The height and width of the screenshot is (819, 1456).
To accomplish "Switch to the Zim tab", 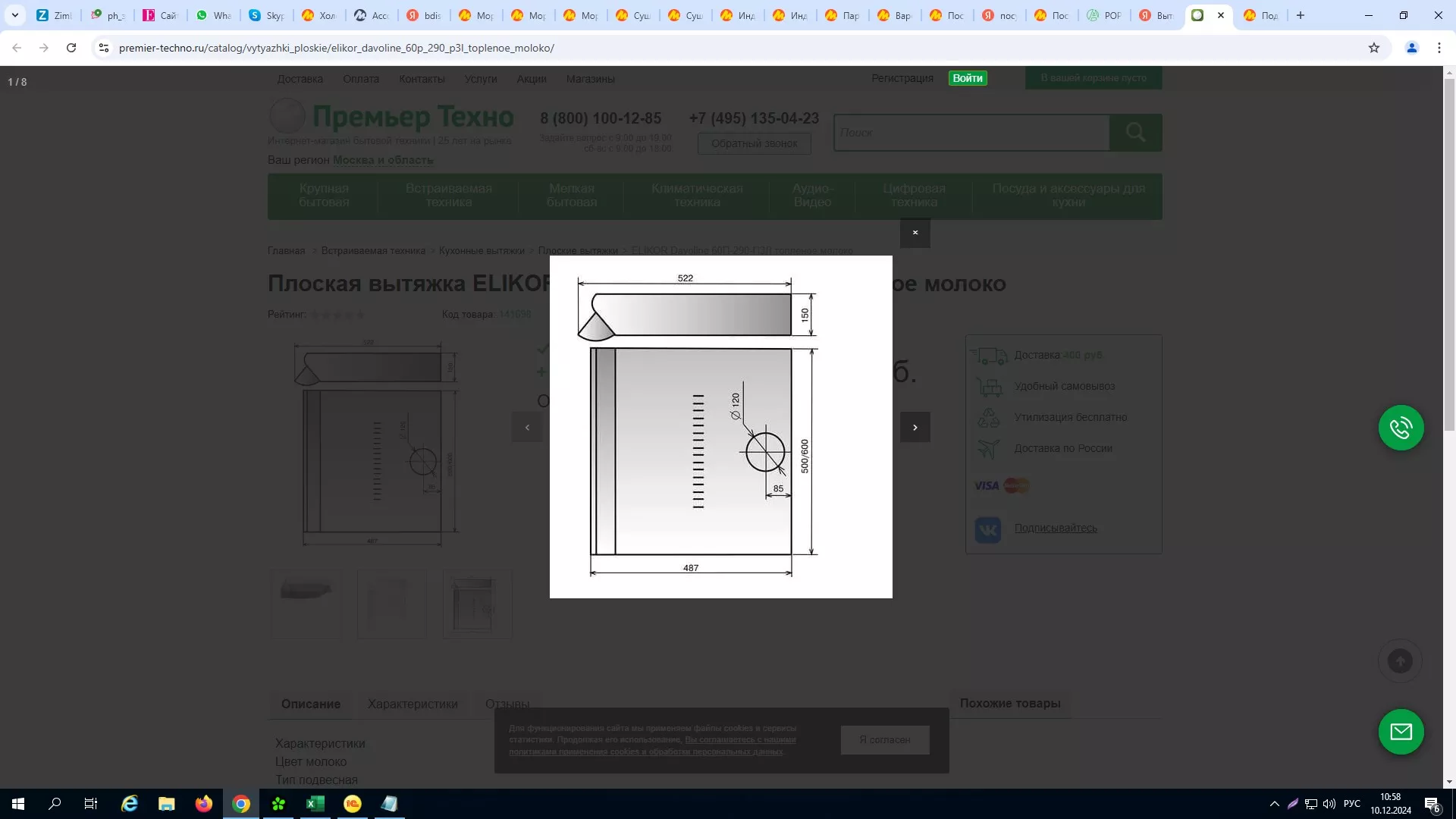I will (54, 15).
